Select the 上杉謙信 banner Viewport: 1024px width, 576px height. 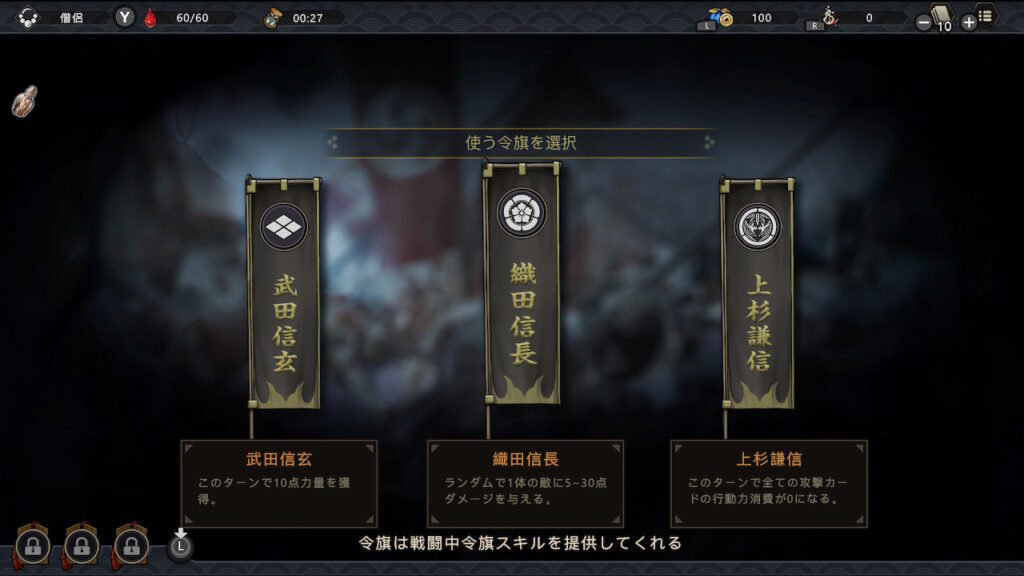click(758, 293)
